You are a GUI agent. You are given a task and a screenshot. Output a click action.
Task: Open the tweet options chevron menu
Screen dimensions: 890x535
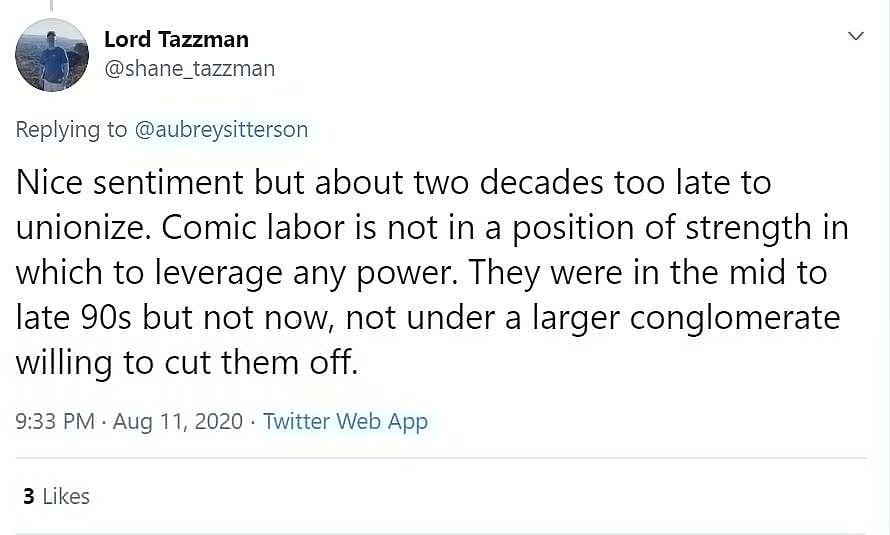(x=856, y=37)
